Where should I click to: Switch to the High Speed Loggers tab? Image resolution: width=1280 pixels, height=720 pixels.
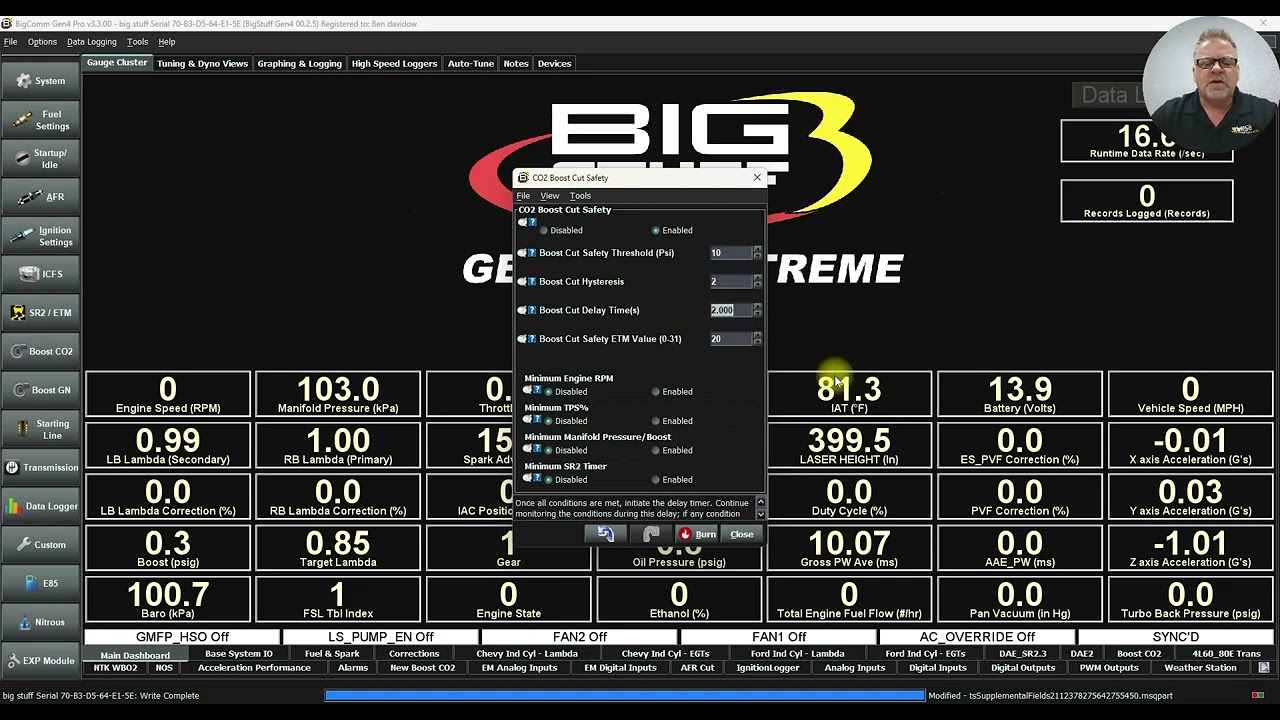(x=394, y=64)
